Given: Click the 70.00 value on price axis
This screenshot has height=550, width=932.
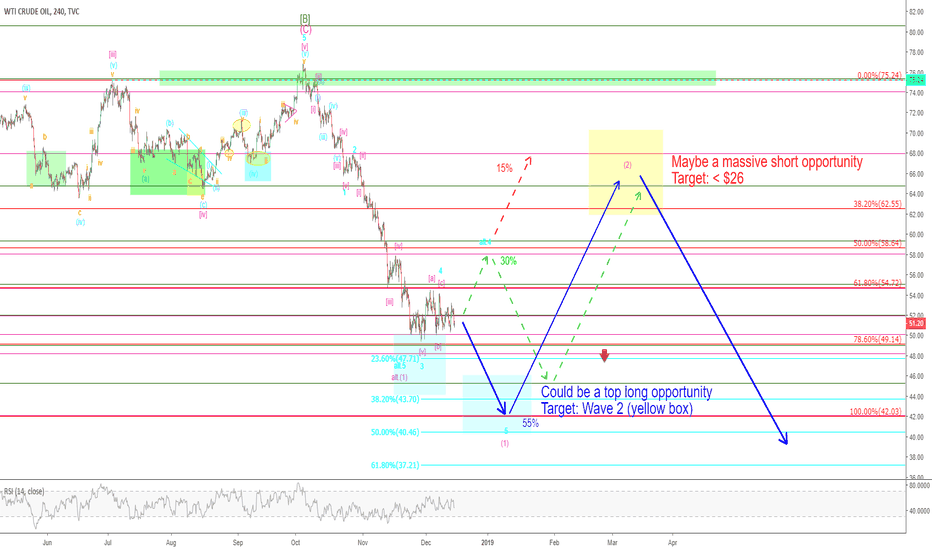Looking at the screenshot, I should (916, 133).
